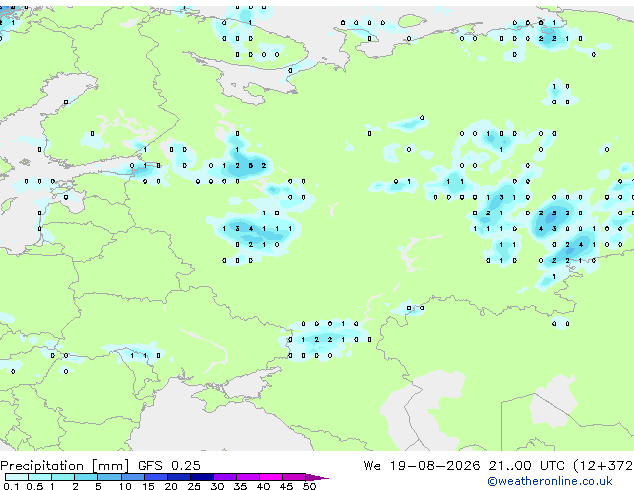Select the 'GFS 0.25' model label

(x=169, y=466)
